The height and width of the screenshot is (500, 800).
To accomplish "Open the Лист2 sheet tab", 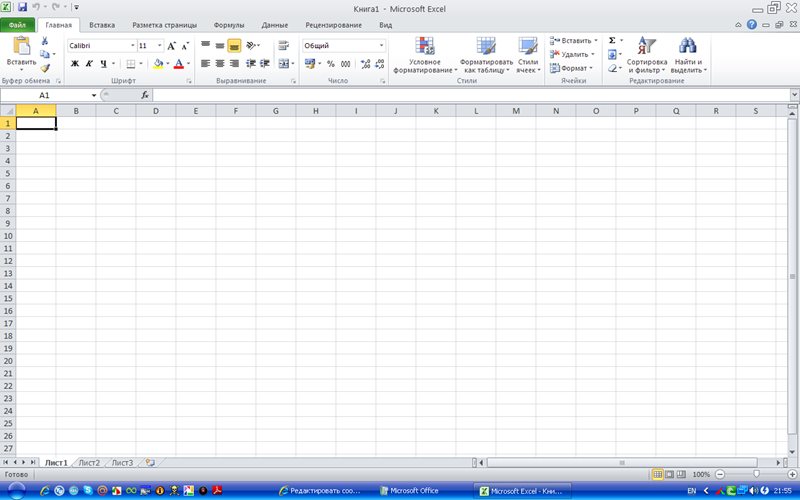I will (x=89, y=463).
